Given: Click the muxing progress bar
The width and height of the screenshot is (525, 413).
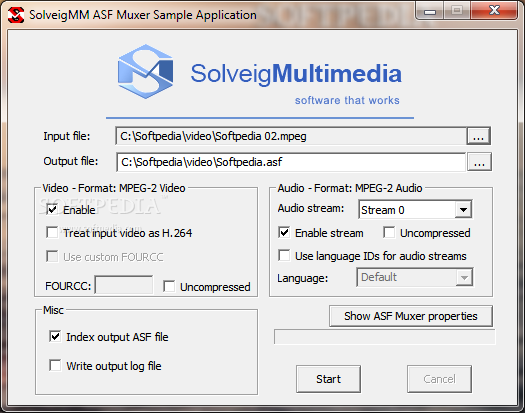Looking at the screenshot, I should 384,337.
